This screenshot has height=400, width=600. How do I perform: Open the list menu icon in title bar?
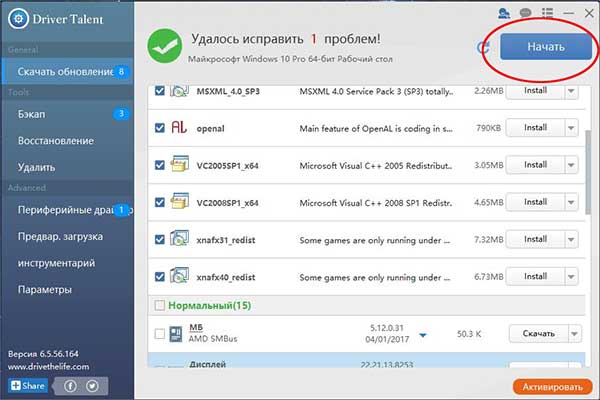pos(547,13)
